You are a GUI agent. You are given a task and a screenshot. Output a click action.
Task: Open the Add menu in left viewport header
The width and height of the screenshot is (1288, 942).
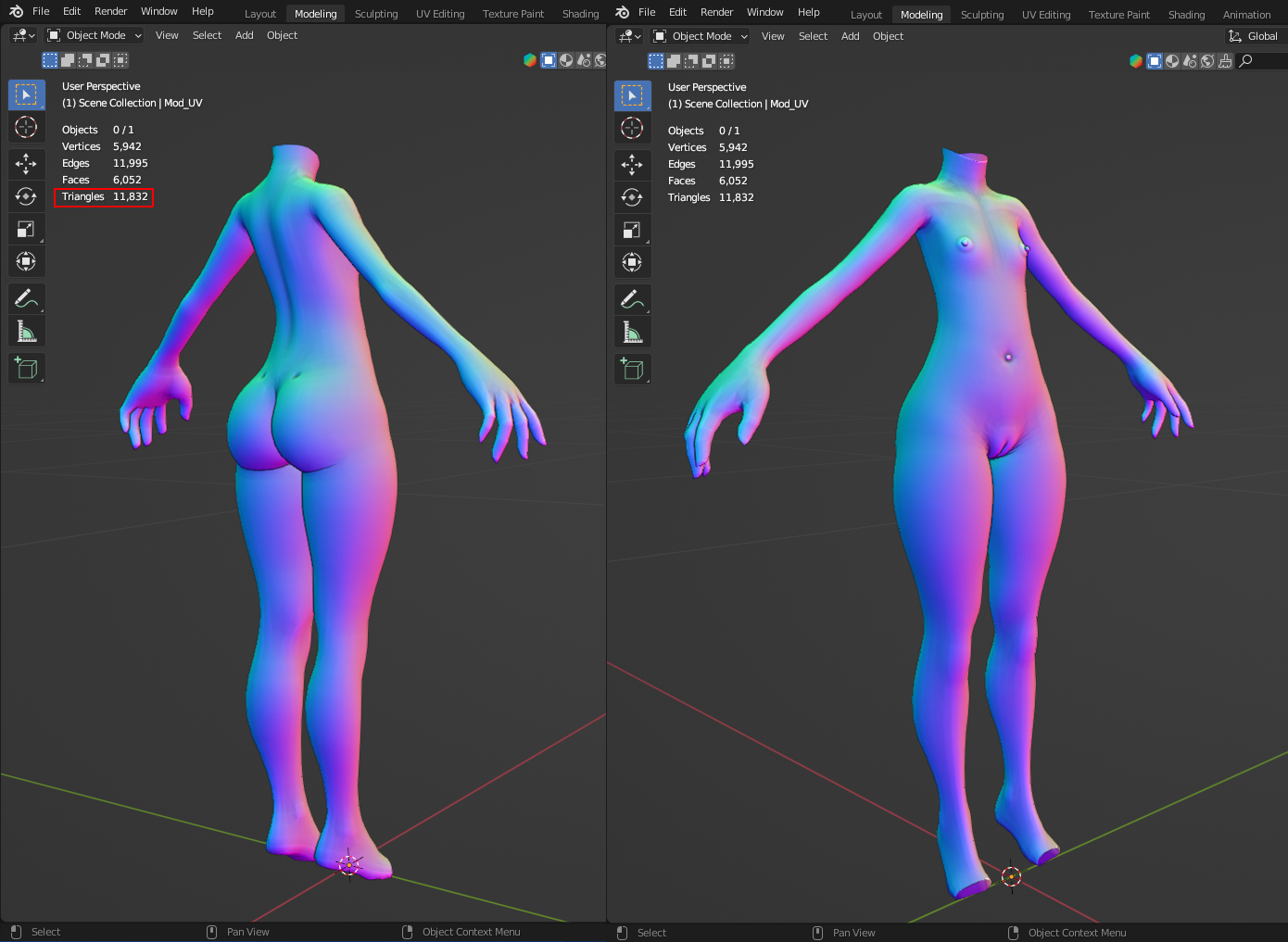pos(244,35)
